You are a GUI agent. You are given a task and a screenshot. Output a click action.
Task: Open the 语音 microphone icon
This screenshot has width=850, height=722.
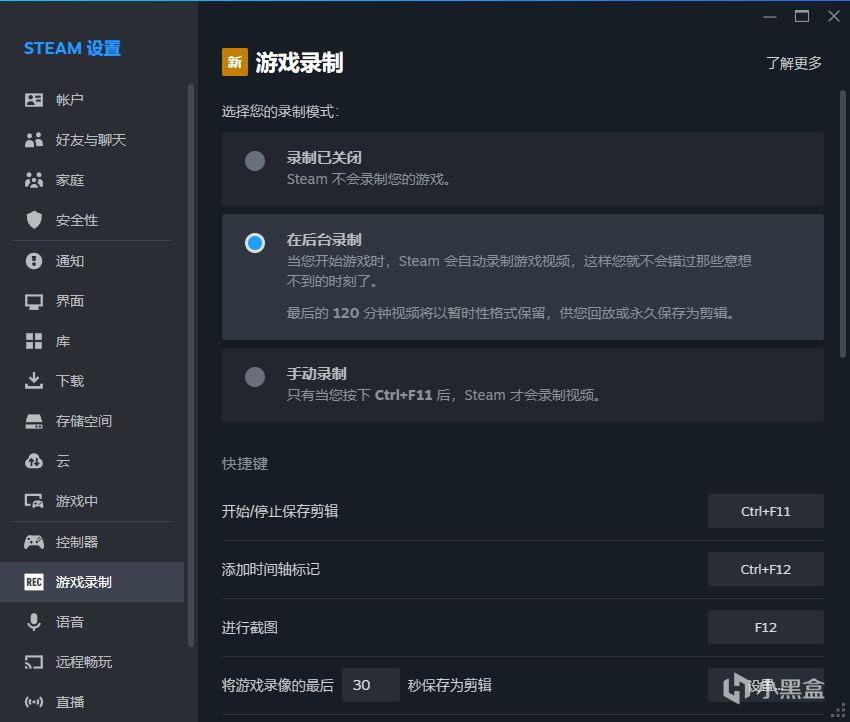coord(34,622)
